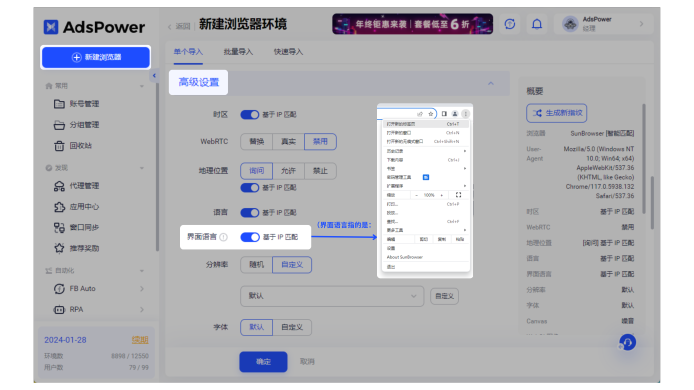Toggle 地理位置 based on IP switch

pos(250,188)
